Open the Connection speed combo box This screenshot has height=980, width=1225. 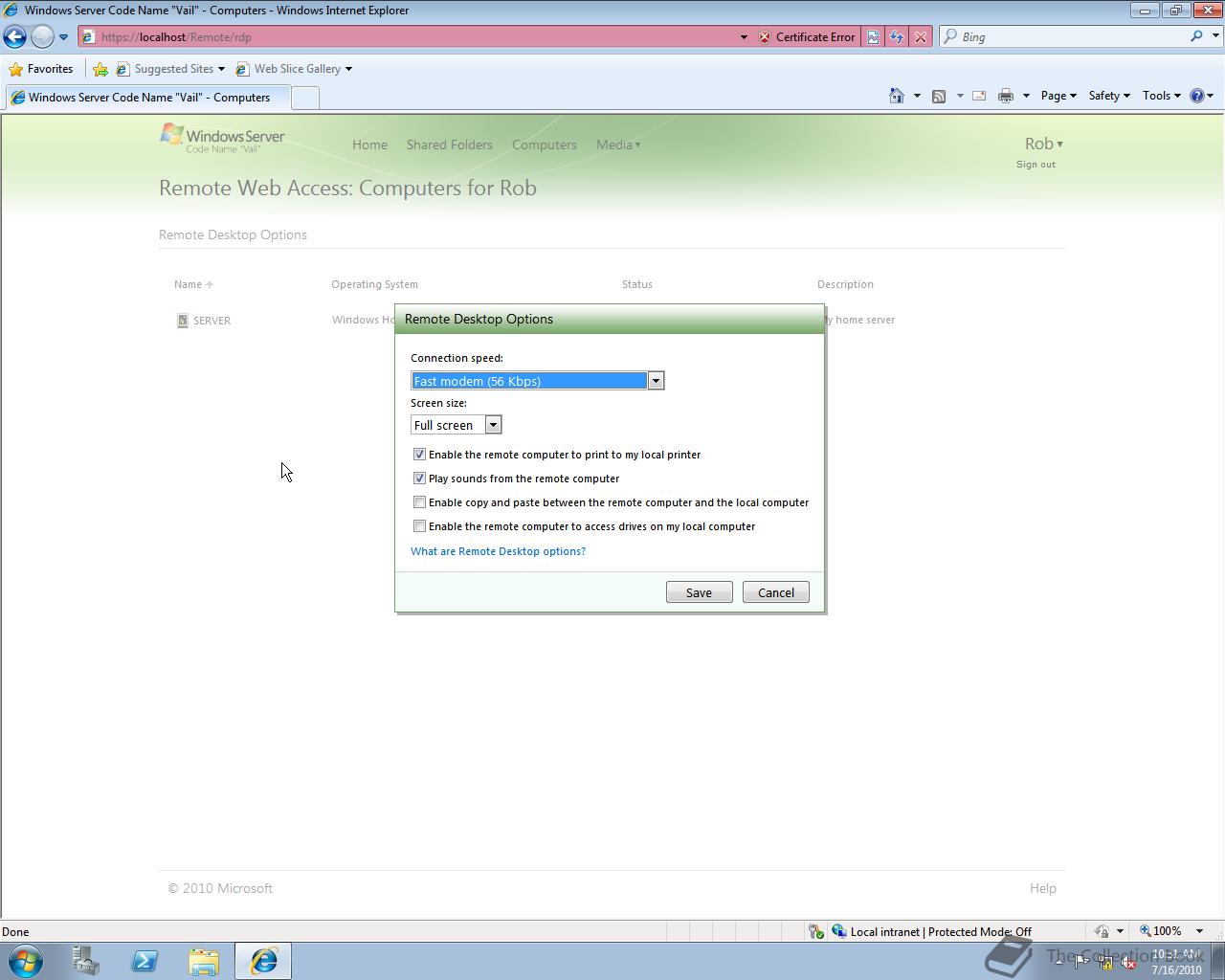[537, 381]
